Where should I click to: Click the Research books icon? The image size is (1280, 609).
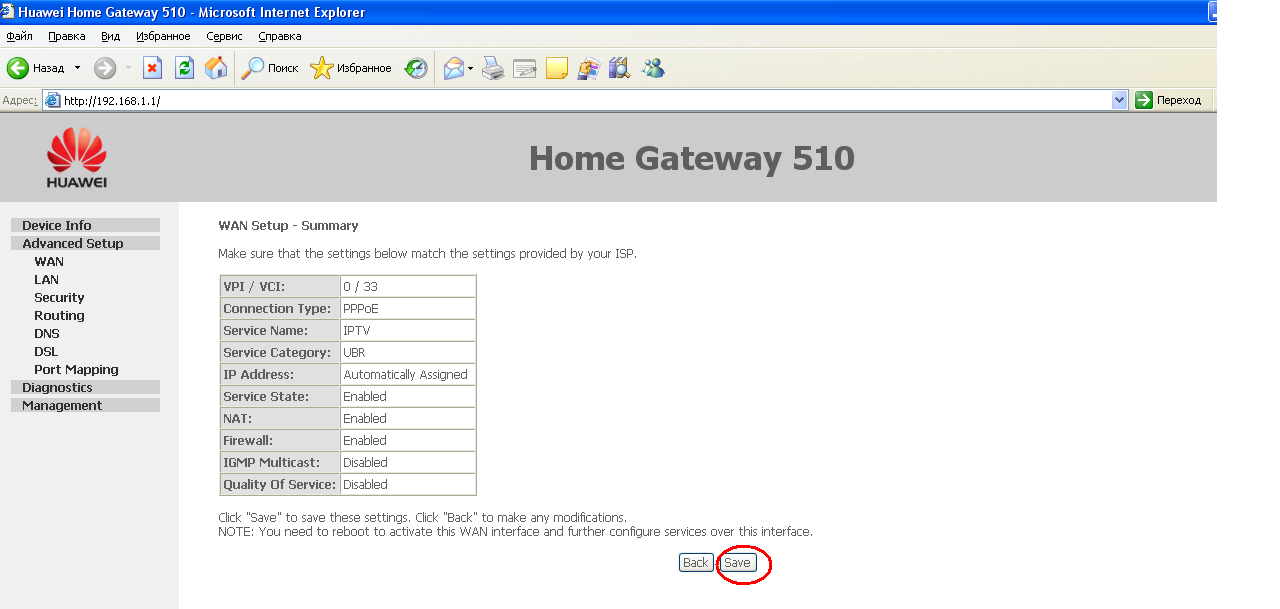[x=620, y=68]
